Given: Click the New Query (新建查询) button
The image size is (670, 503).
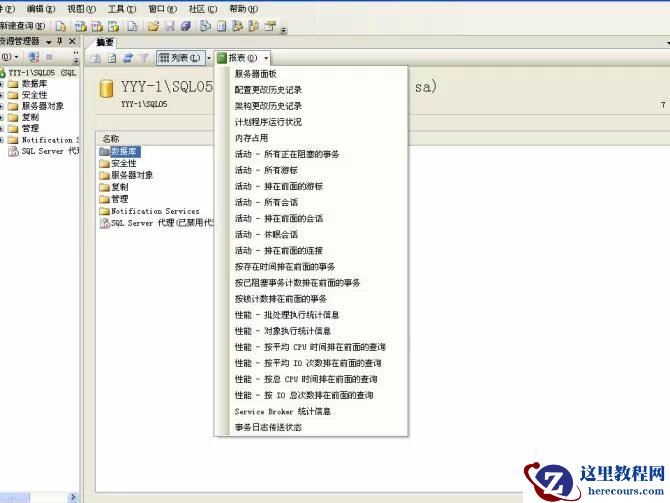Looking at the screenshot, I should point(22,26).
